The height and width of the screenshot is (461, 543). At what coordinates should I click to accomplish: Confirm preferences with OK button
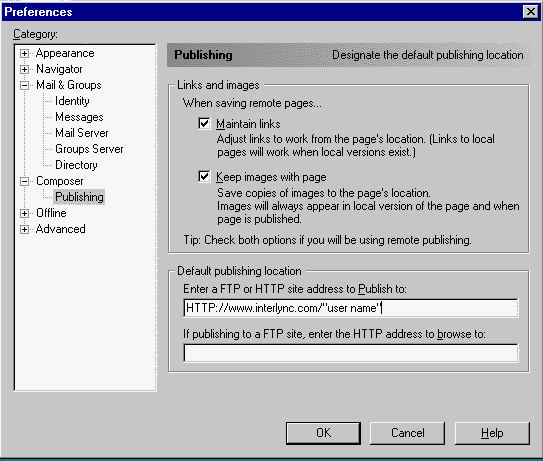(323, 433)
